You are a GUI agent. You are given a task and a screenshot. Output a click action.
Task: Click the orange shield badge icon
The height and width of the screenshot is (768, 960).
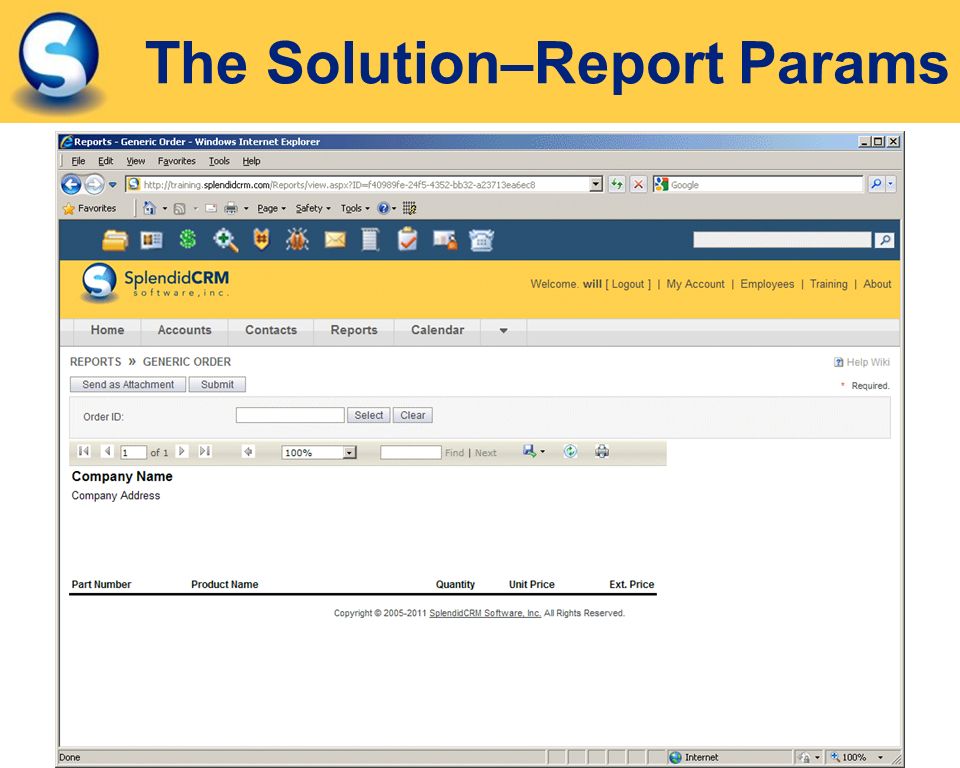point(261,239)
